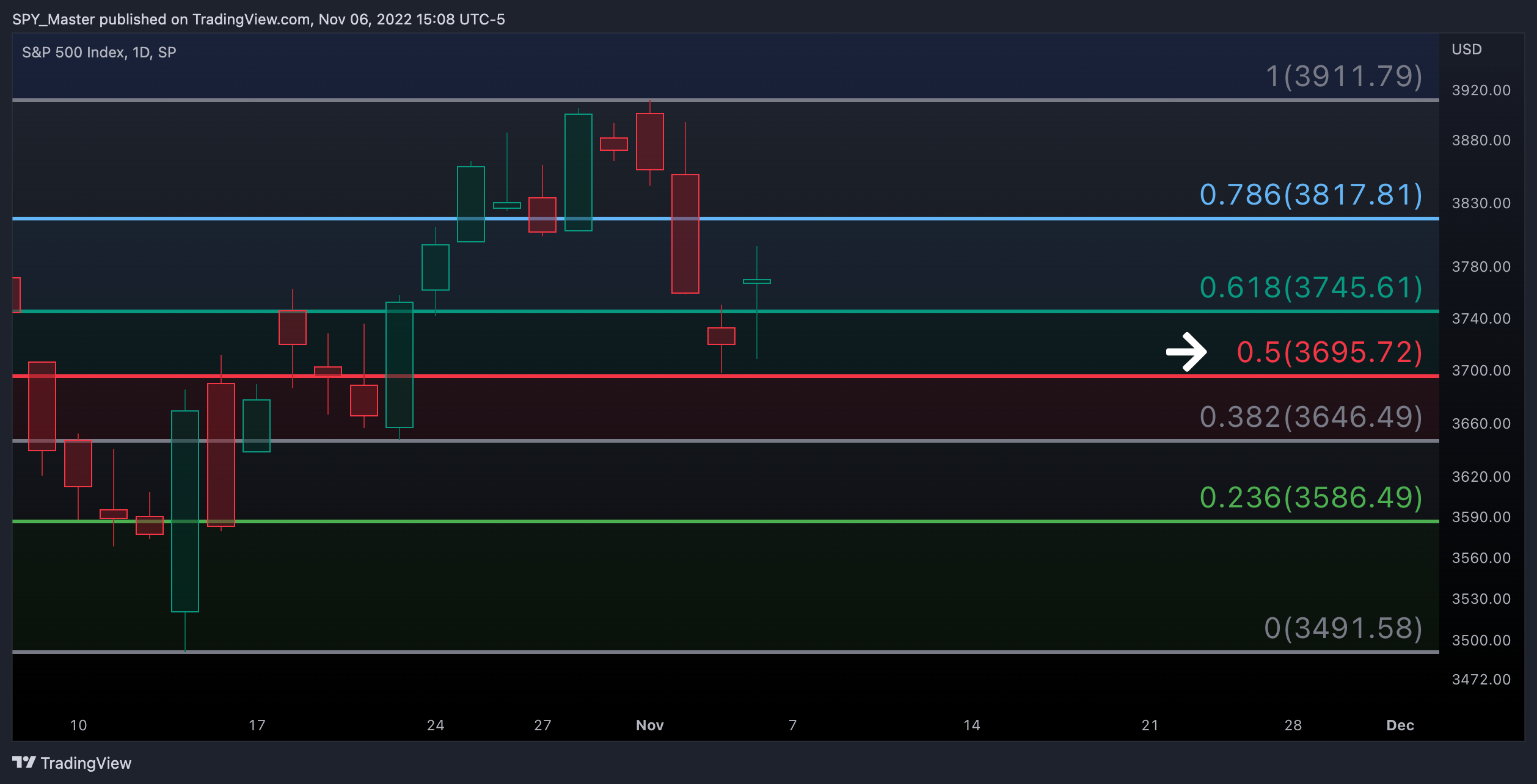
Task: Click the USD currency label
Action: point(1467,49)
